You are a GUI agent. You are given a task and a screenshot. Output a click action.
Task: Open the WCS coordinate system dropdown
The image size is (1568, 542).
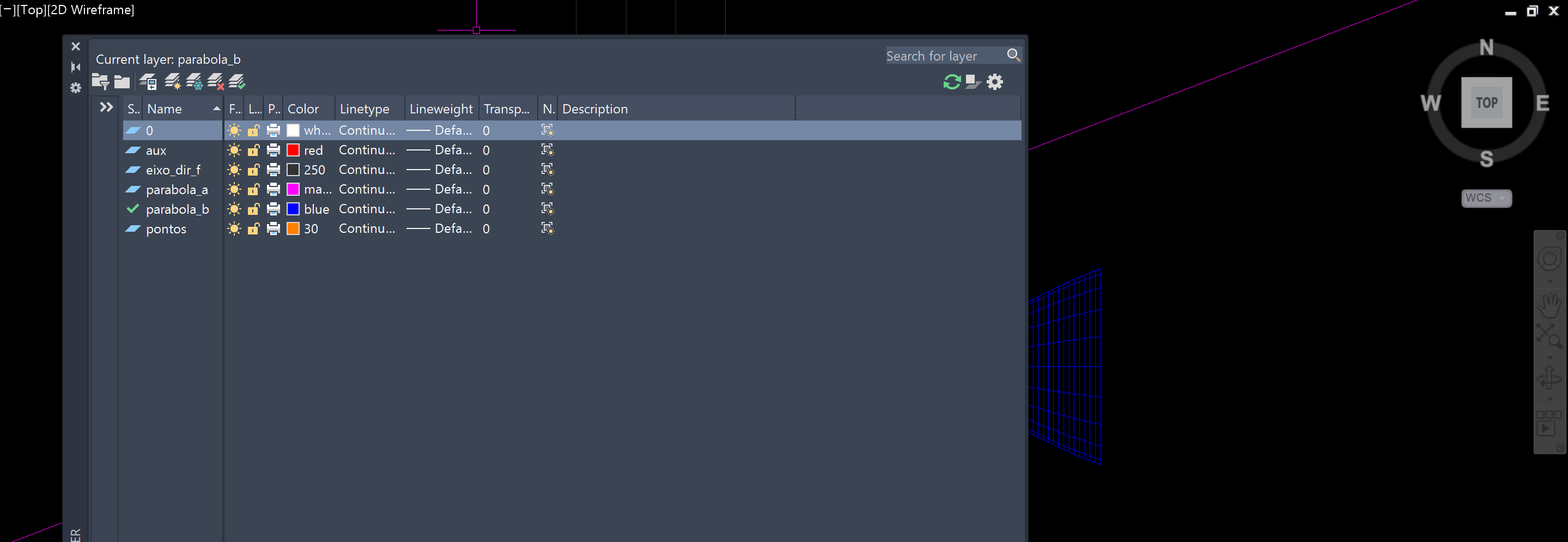coord(1486,198)
